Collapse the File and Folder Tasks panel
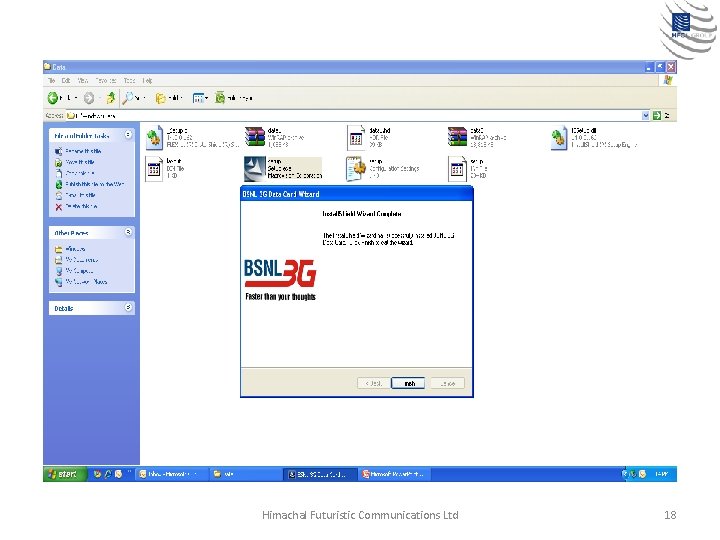 [x=128, y=135]
